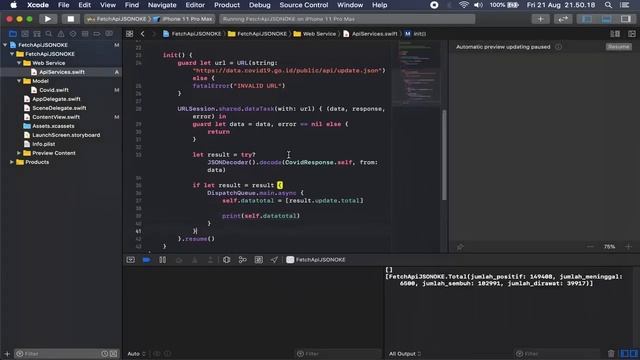Show the Symbol navigator

37,34
